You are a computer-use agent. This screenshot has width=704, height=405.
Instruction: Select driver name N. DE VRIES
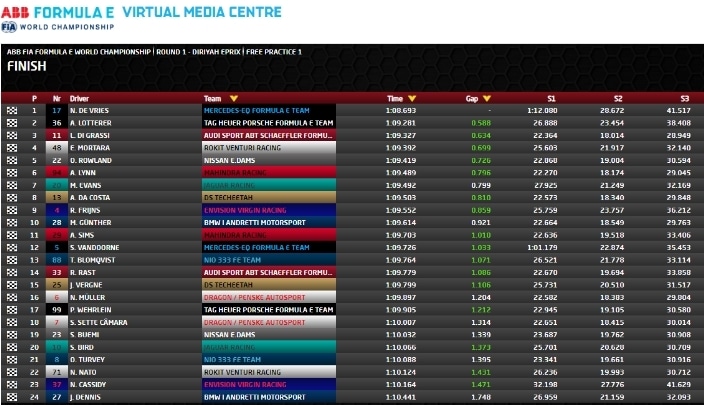[89, 110]
